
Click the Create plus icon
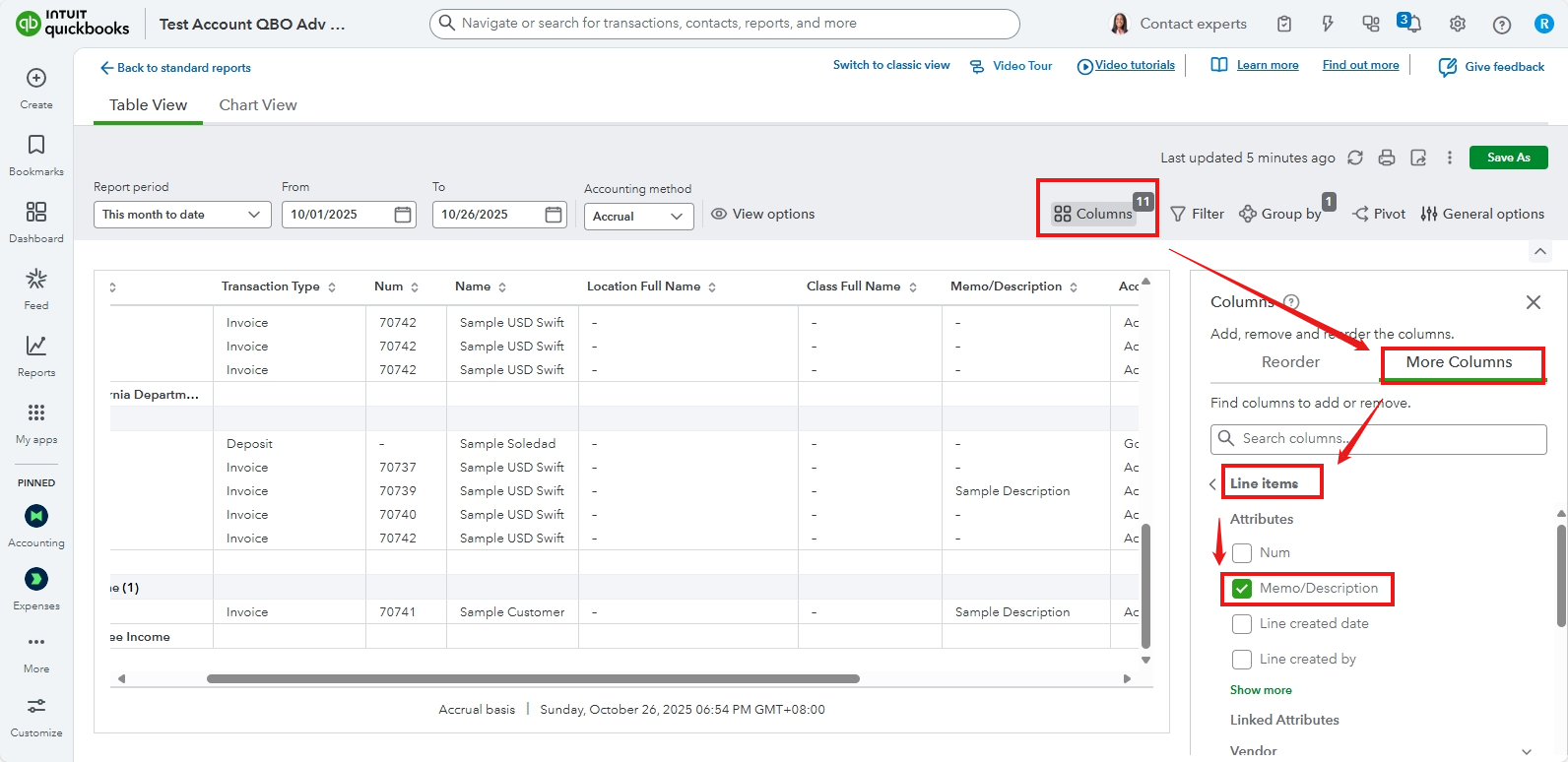point(36,79)
